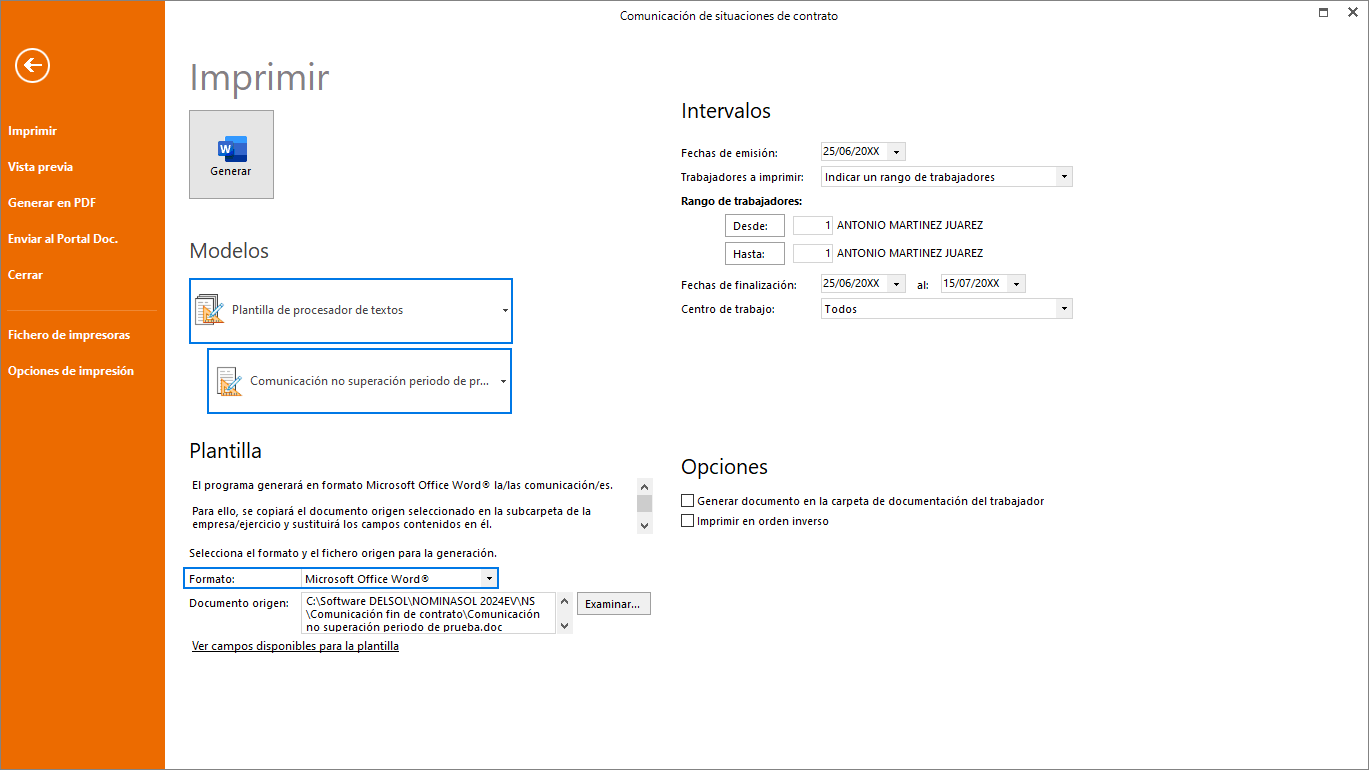Click the Plantilla de procesador de textos icon

tap(210, 310)
